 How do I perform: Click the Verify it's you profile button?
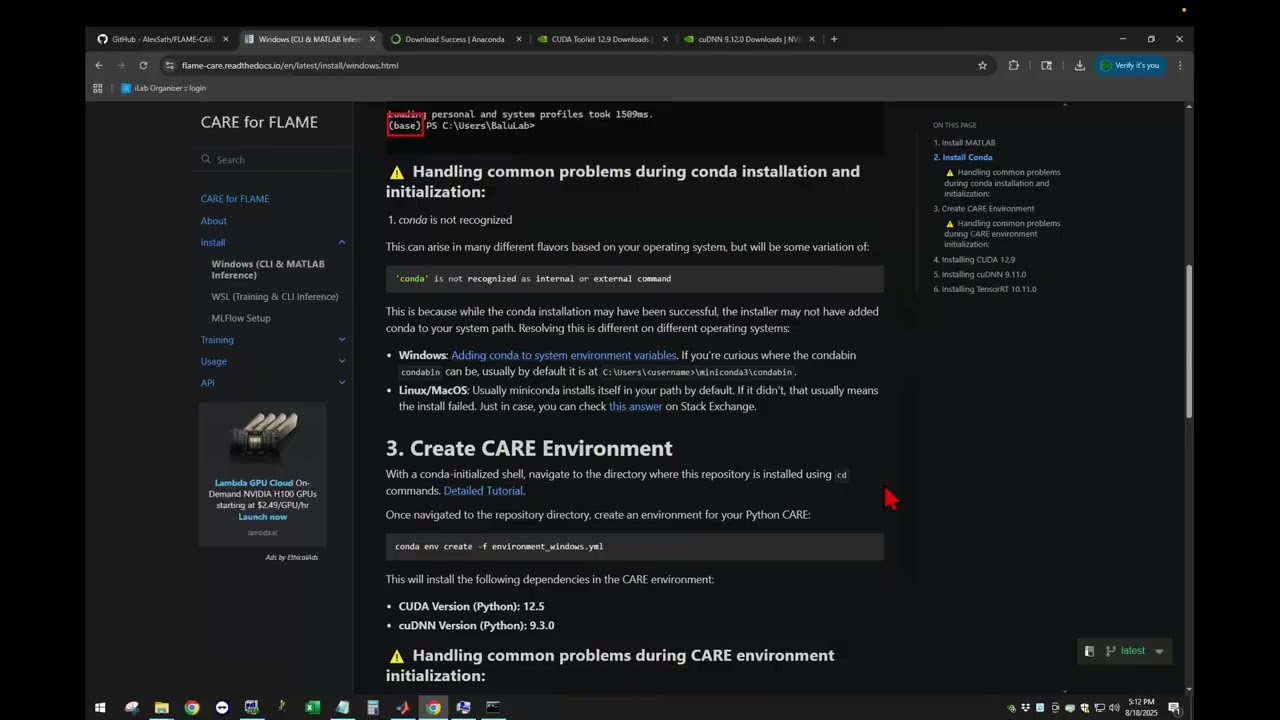pos(1130,65)
